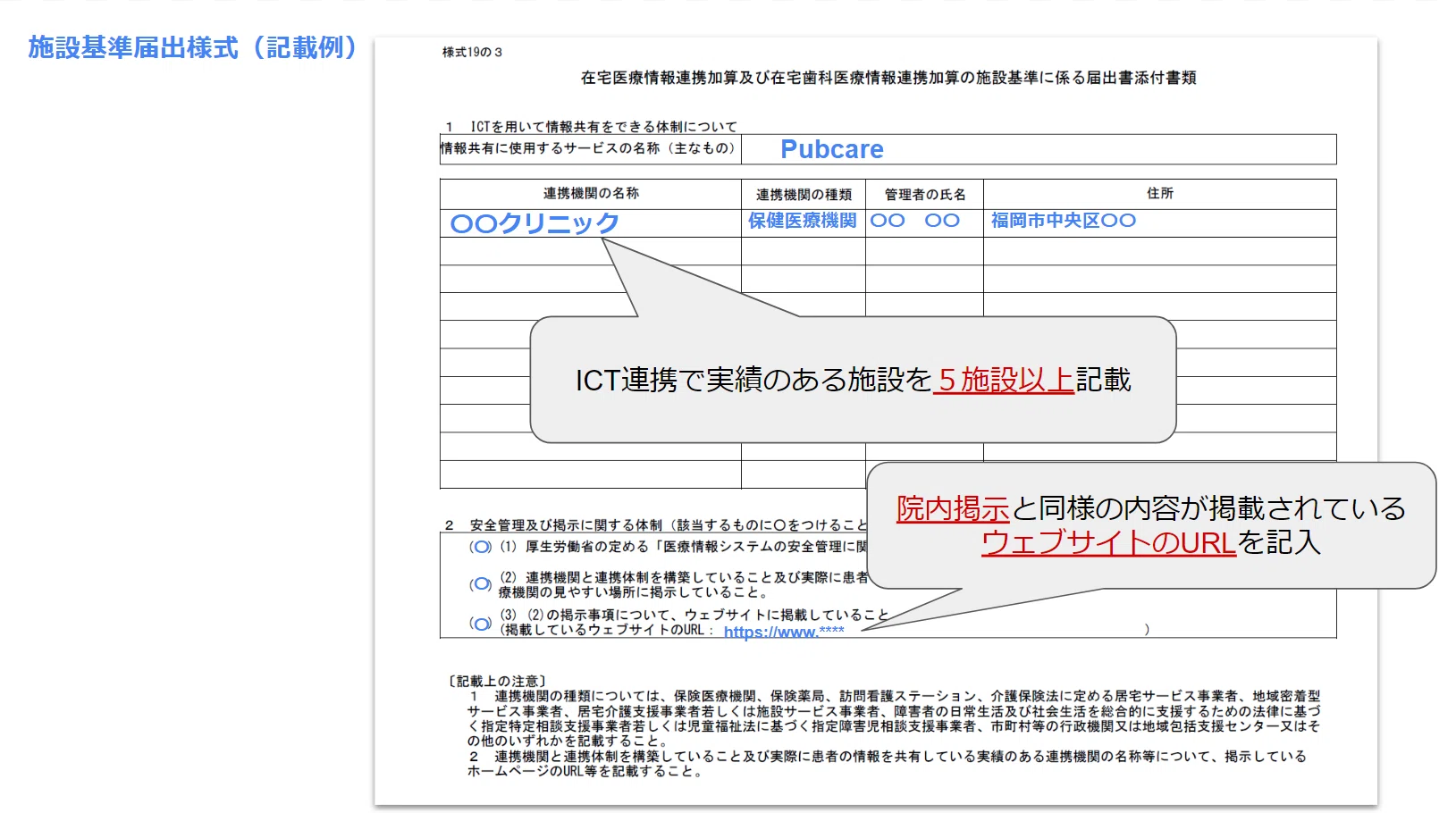1456x813 pixels.
Task: Click note 1 about 連携機関の種類
Action: 894,718
